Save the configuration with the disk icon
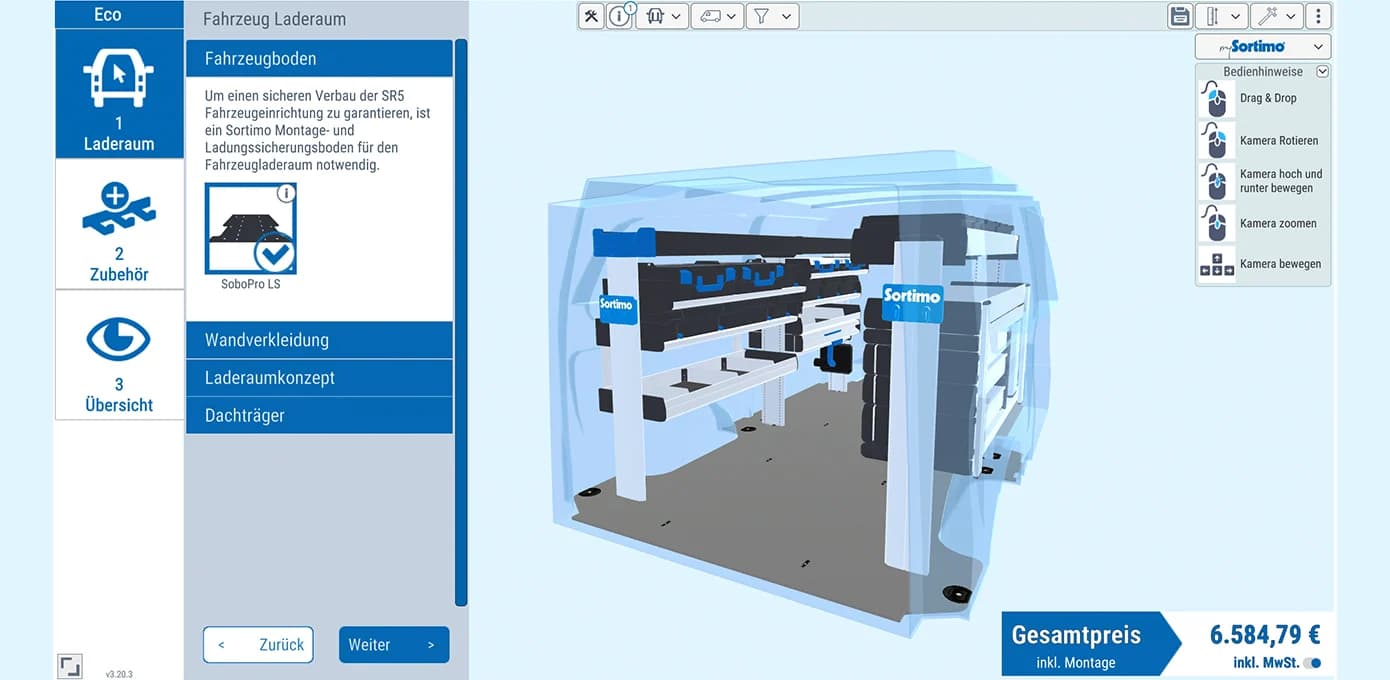1390x680 pixels. click(1180, 16)
